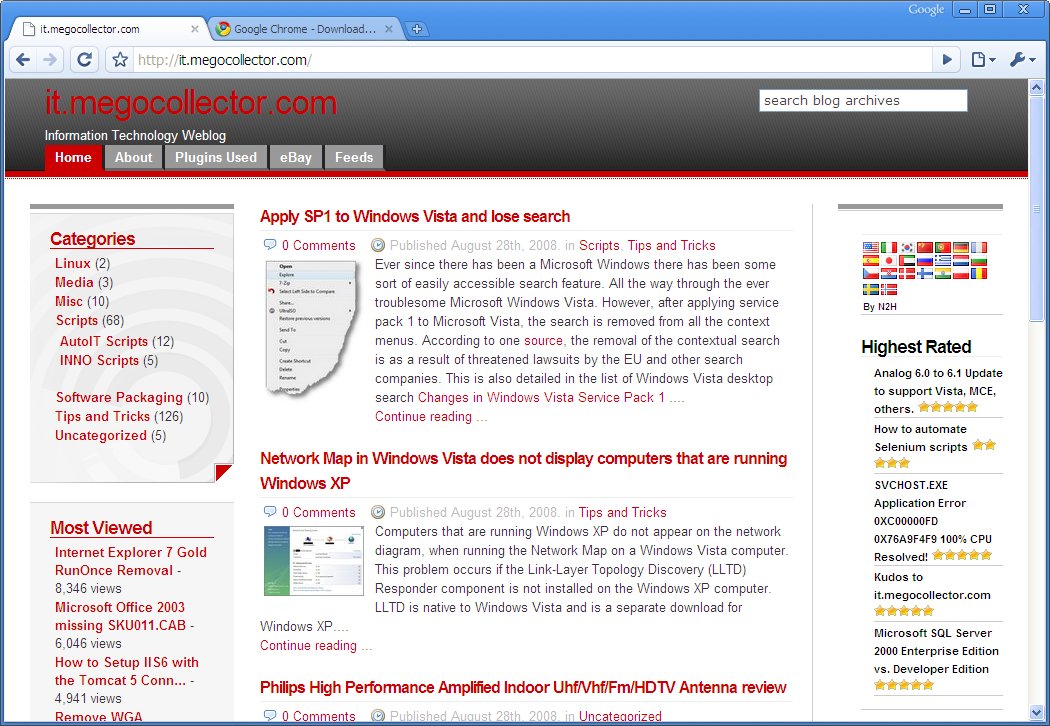Select the Netherlands flag icon
Screen dimensions: 1050x726
click(961, 261)
